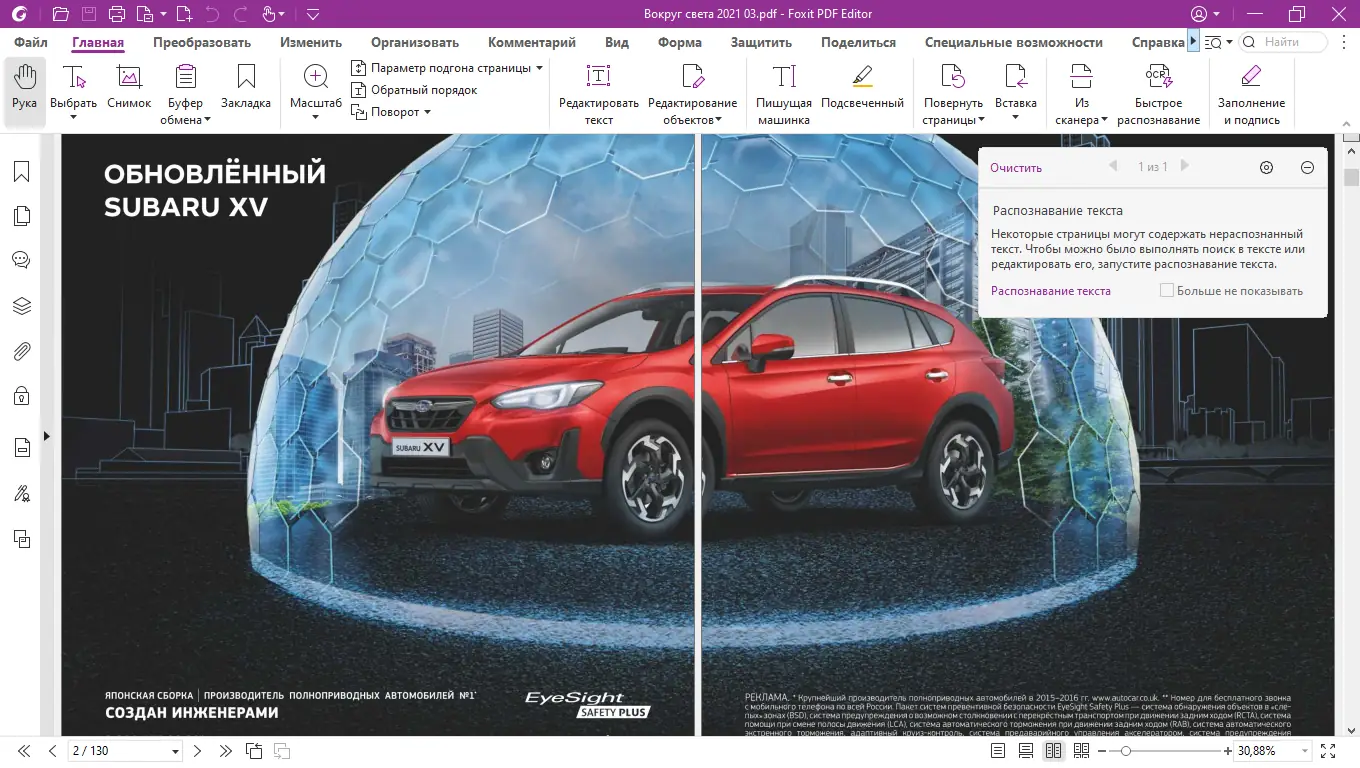Expand the Вставка dropdown
This screenshot has width=1360, height=768.
coord(1016,118)
